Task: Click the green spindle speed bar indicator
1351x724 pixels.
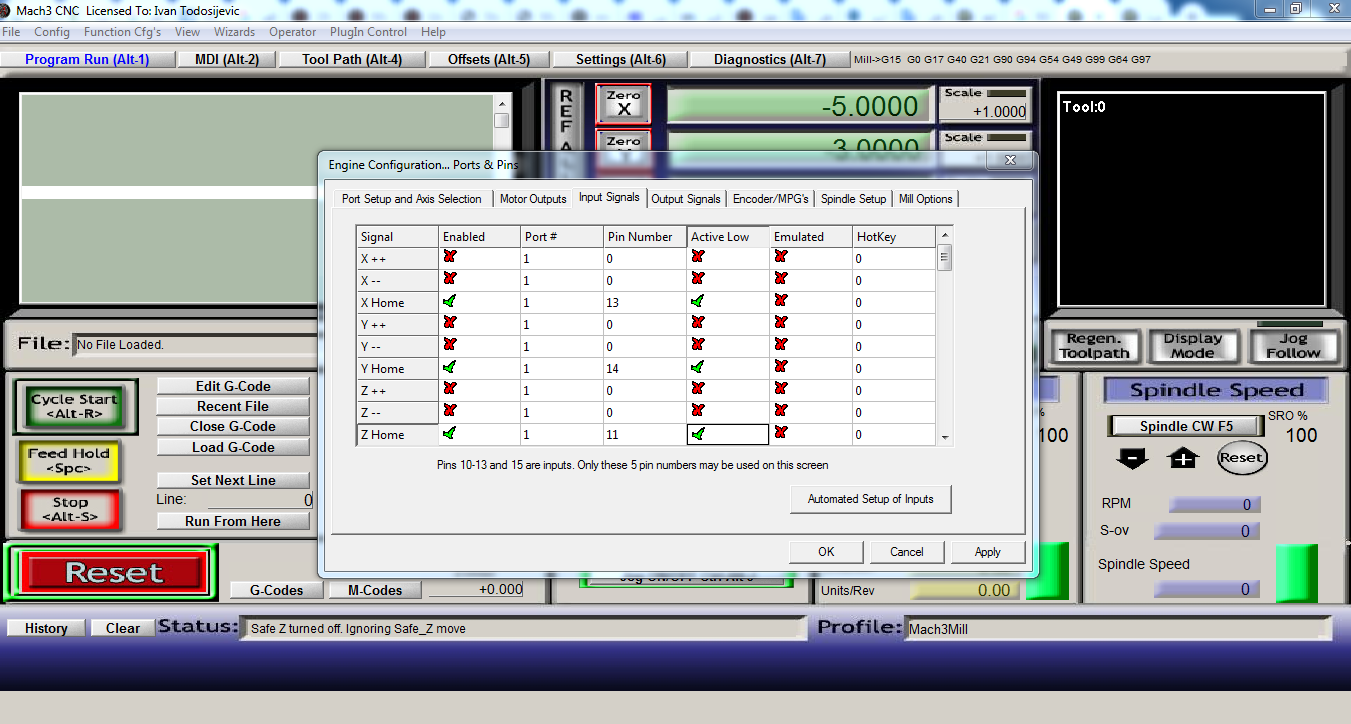Action: tap(1296, 573)
